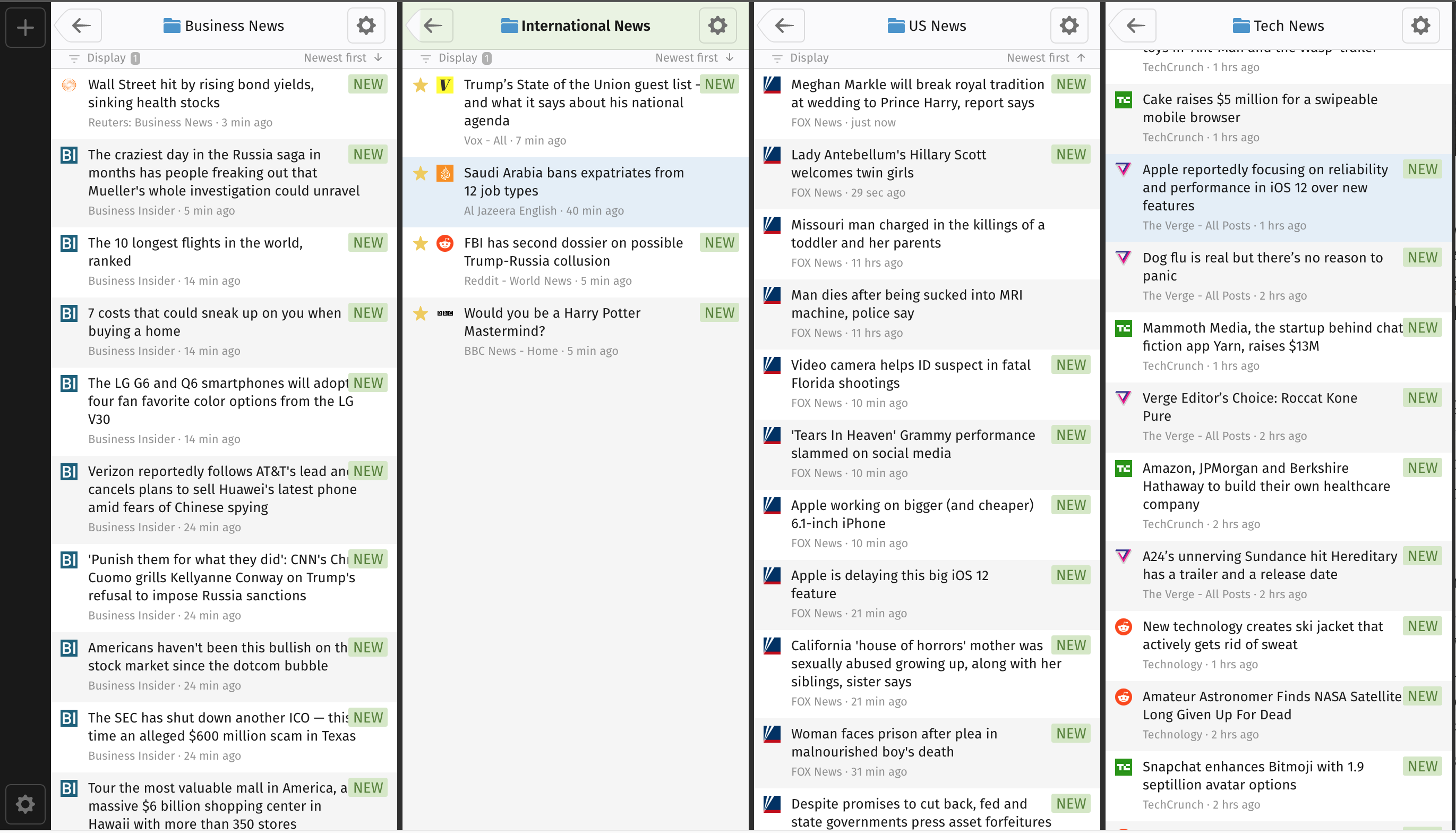Open Apple is delaying iOS 12 feature article
1456x833 pixels.
tap(927, 594)
